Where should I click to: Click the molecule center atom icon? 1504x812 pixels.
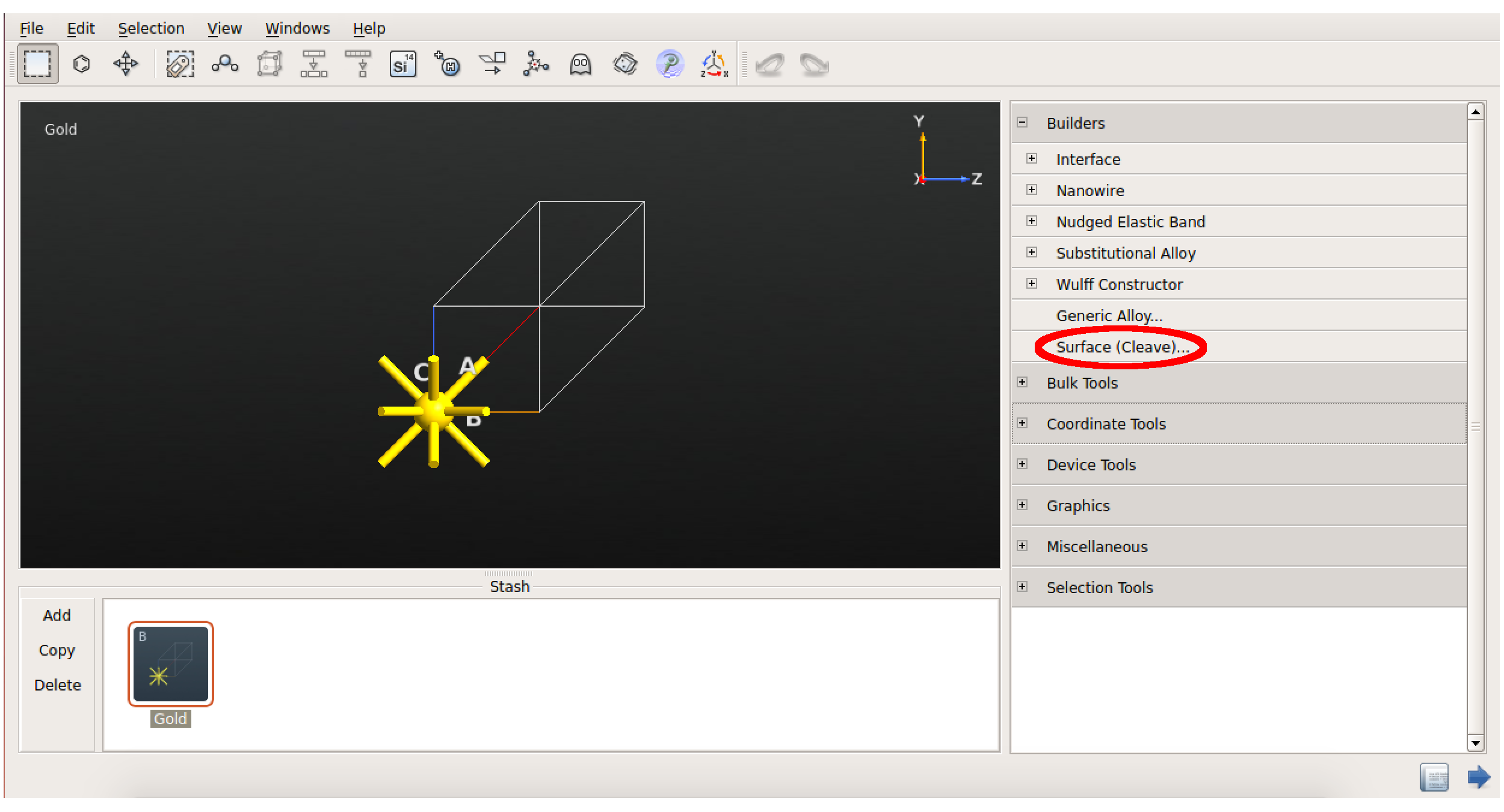point(535,64)
